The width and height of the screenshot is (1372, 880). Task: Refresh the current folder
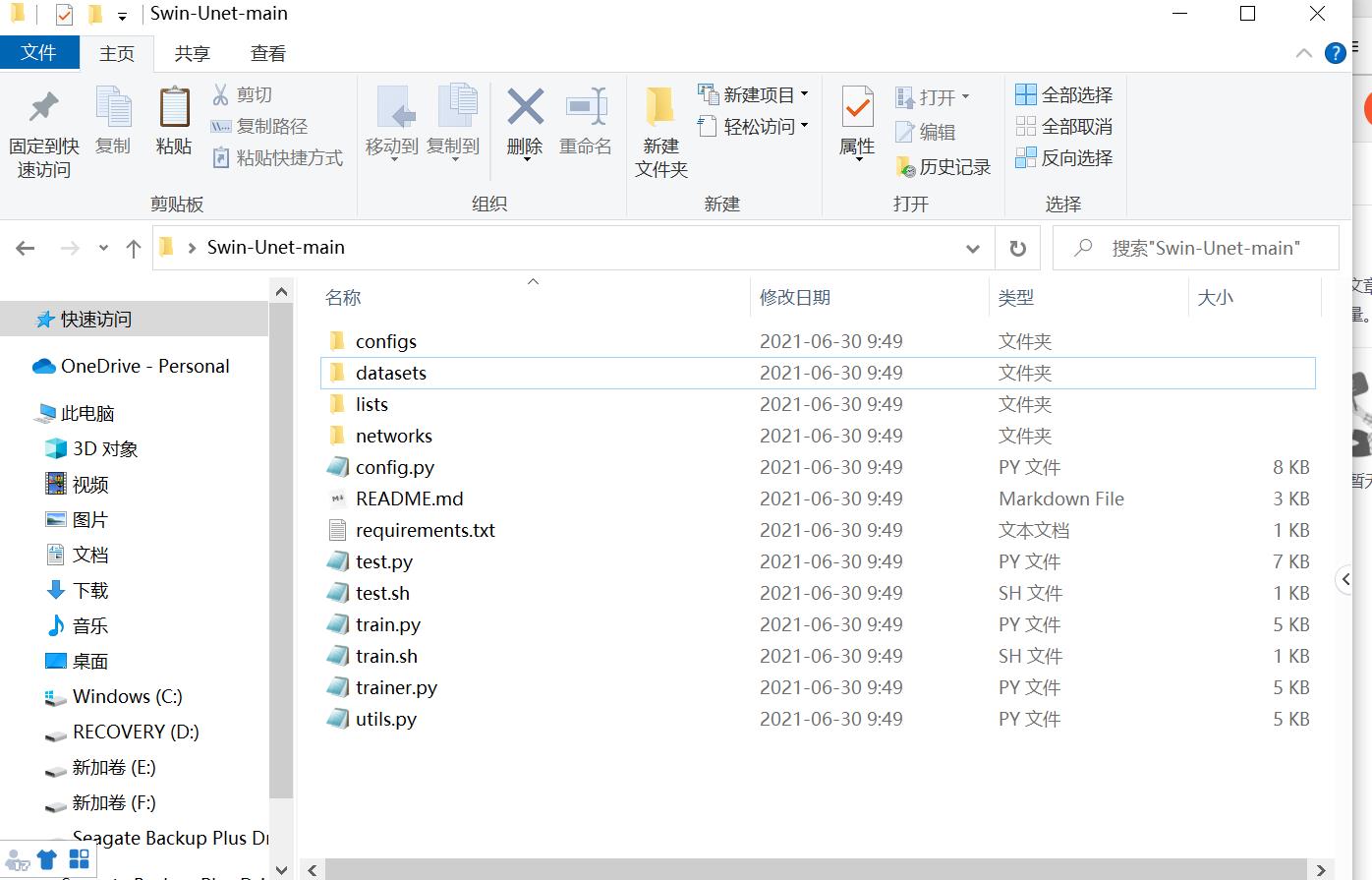(x=1018, y=248)
